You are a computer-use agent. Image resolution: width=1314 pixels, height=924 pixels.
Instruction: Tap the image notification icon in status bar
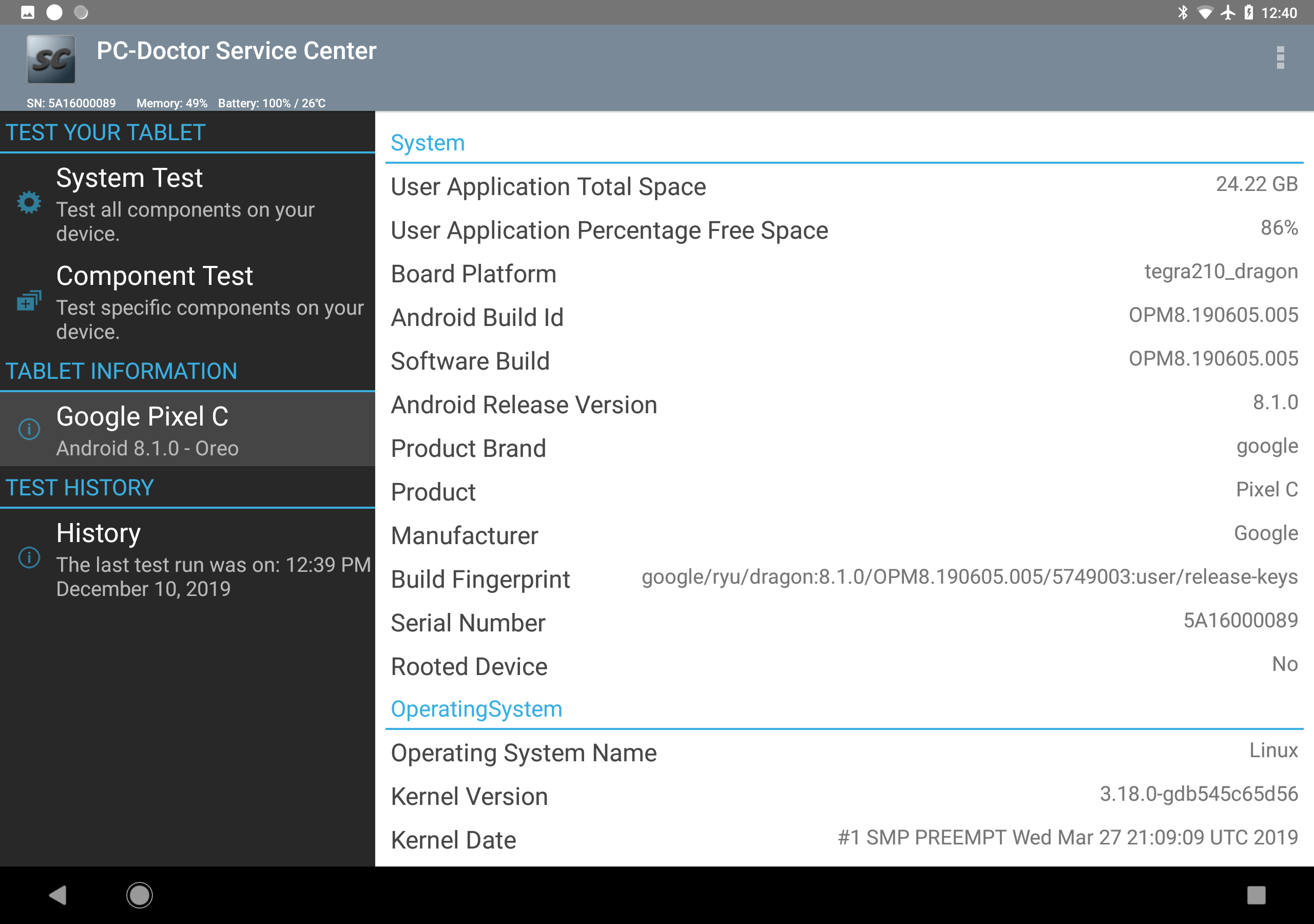[x=28, y=12]
